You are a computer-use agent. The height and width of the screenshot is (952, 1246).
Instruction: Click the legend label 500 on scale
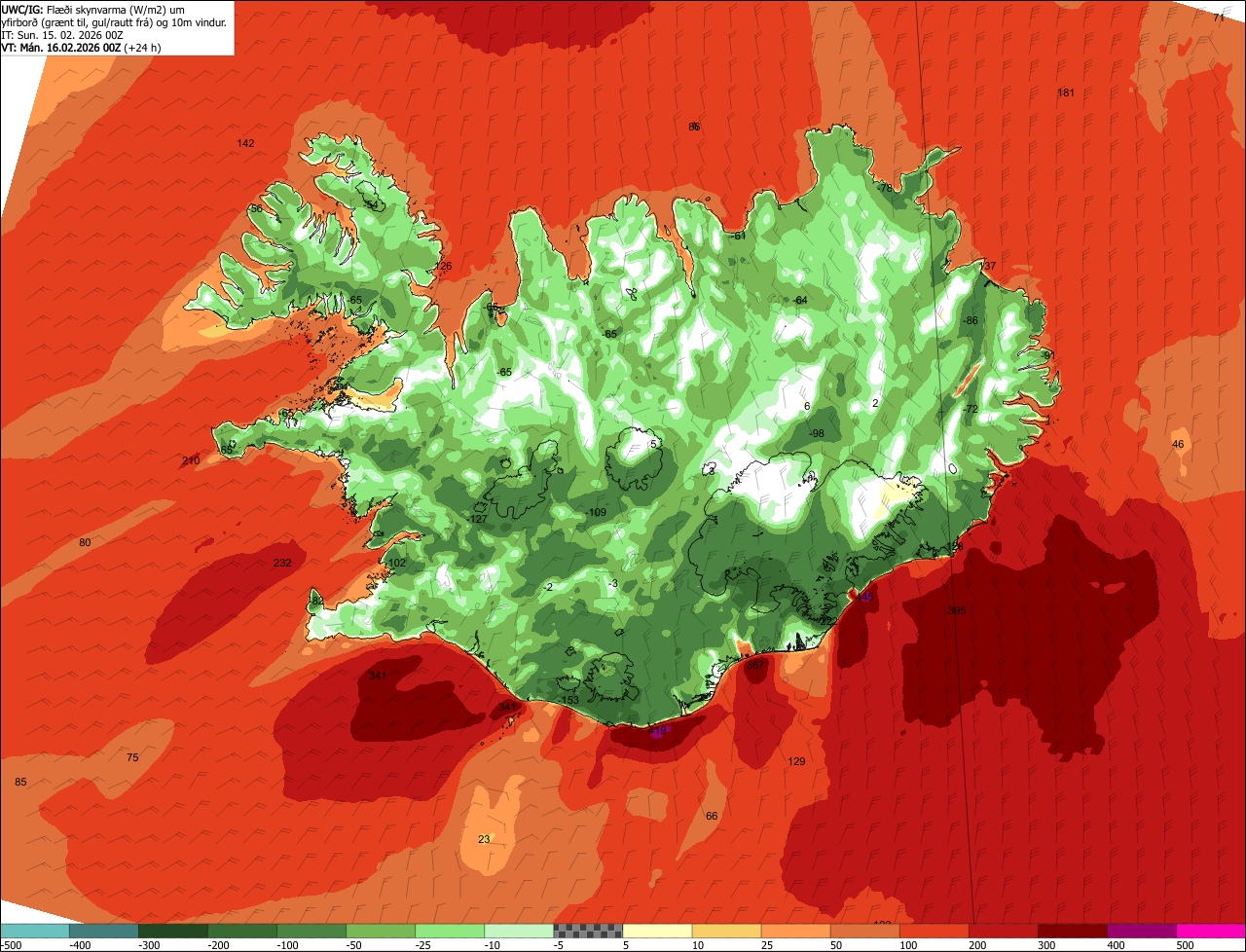[1184, 944]
